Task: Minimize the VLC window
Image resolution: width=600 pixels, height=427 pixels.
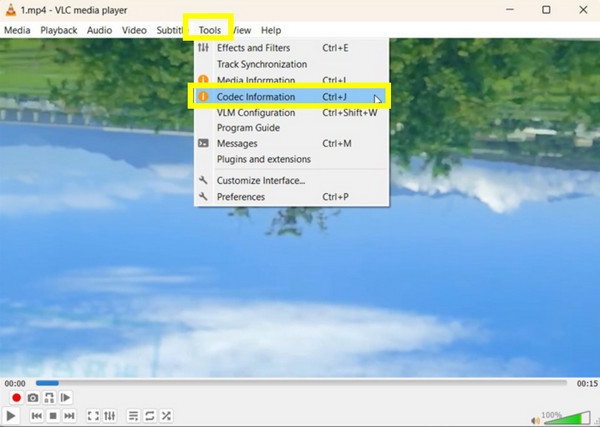Action: pyautogui.click(x=510, y=10)
